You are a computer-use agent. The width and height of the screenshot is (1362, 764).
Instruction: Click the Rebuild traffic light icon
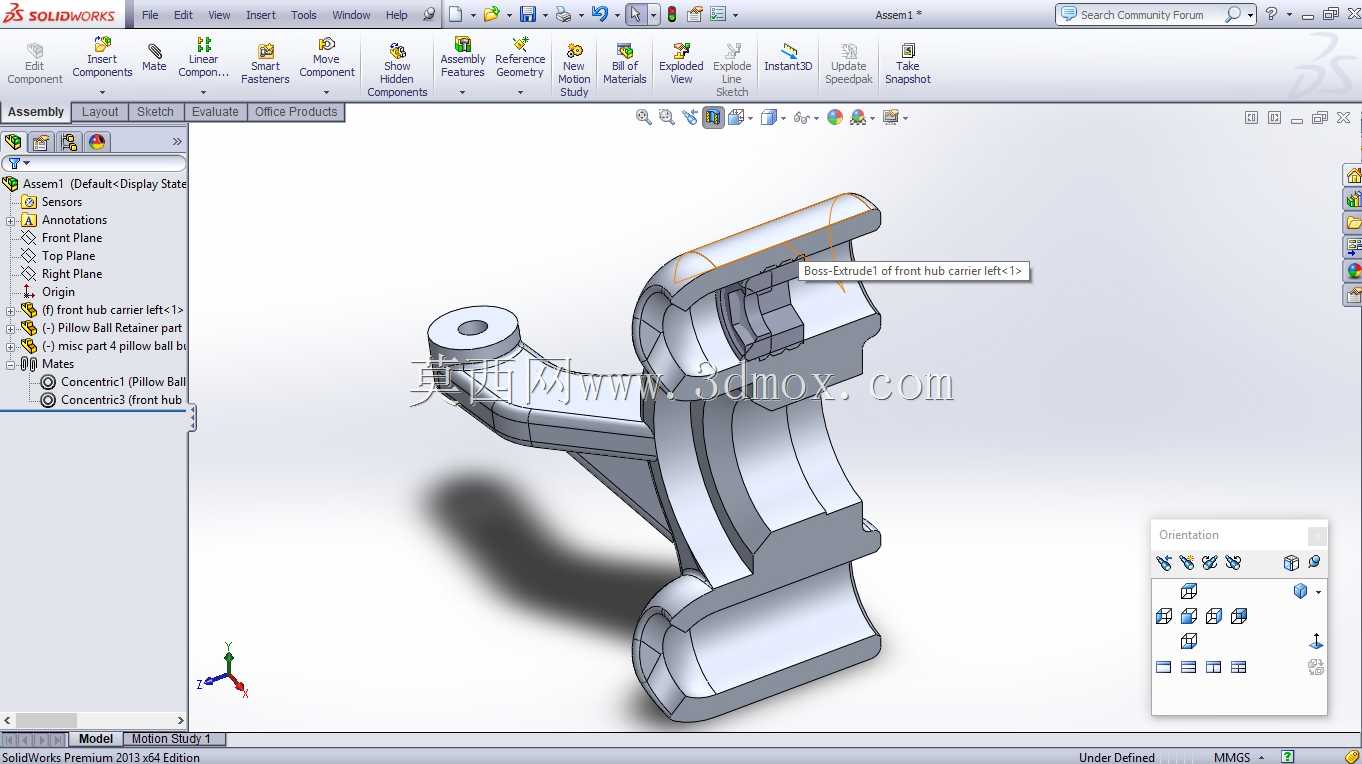click(671, 14)
